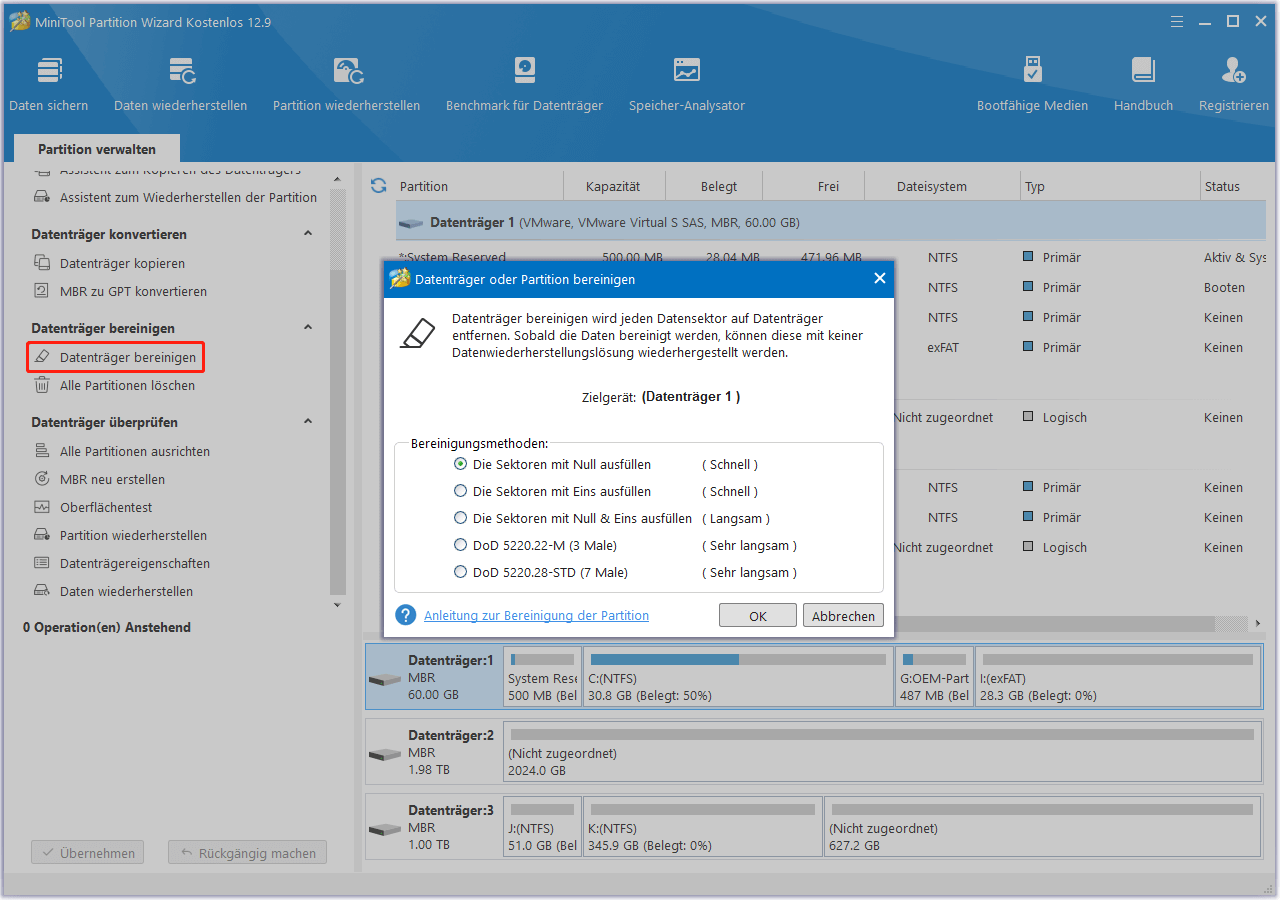Image resolution: width=1280 pixels, height=900 pixels.
Task: Sort by the Typ column header
Action: click(1110, 186)
